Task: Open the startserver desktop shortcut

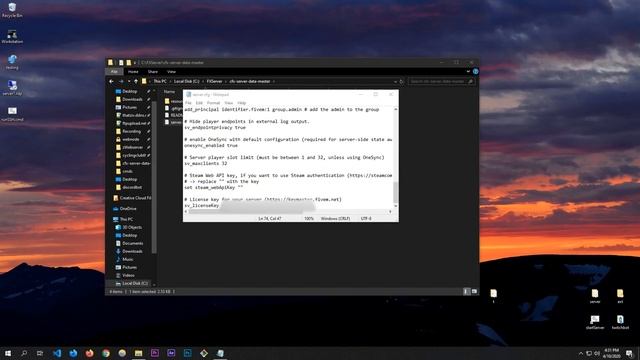Action: point(595,322)
